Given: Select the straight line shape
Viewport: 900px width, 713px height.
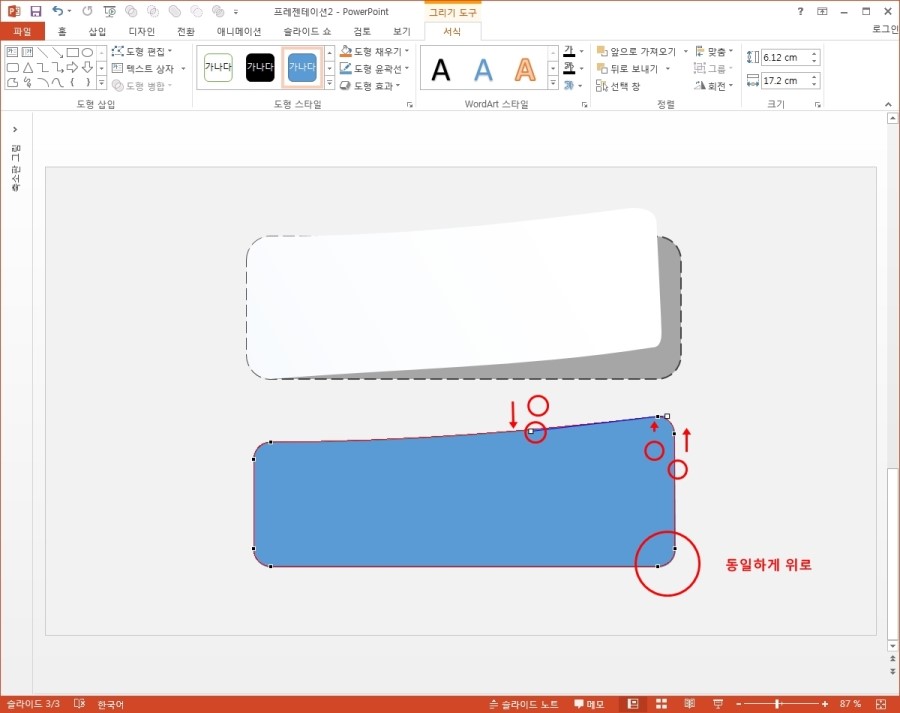Looking at the screenshot, I should [x=42, y=52].
